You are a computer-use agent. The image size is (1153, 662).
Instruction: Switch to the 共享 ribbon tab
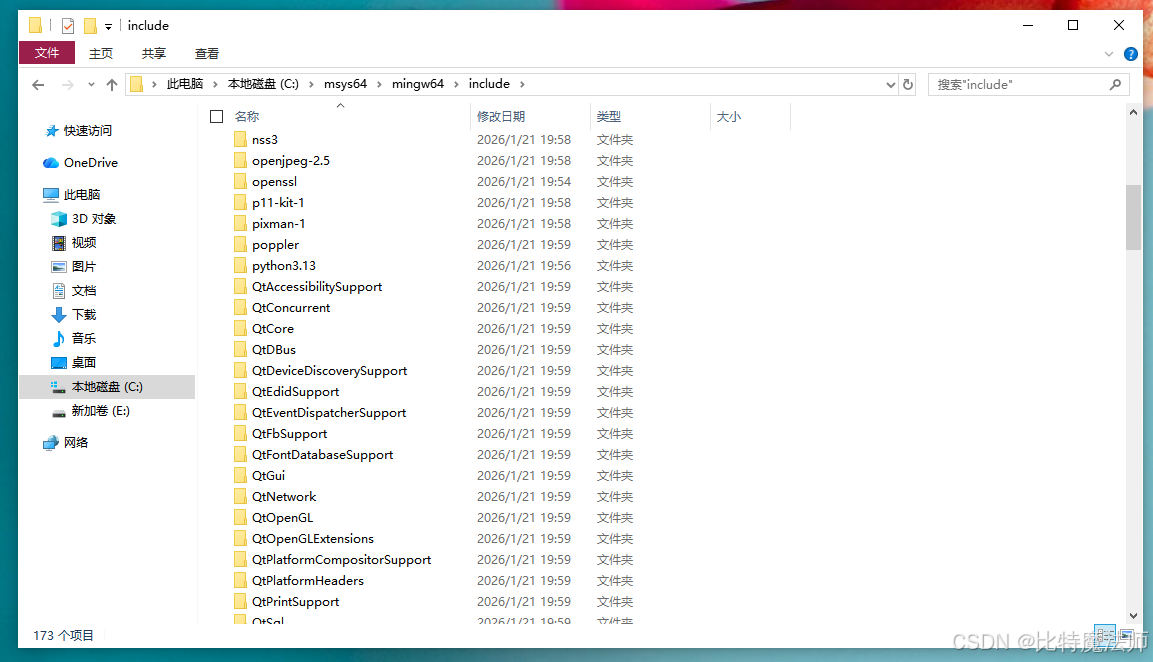click(x=154, y=54)
